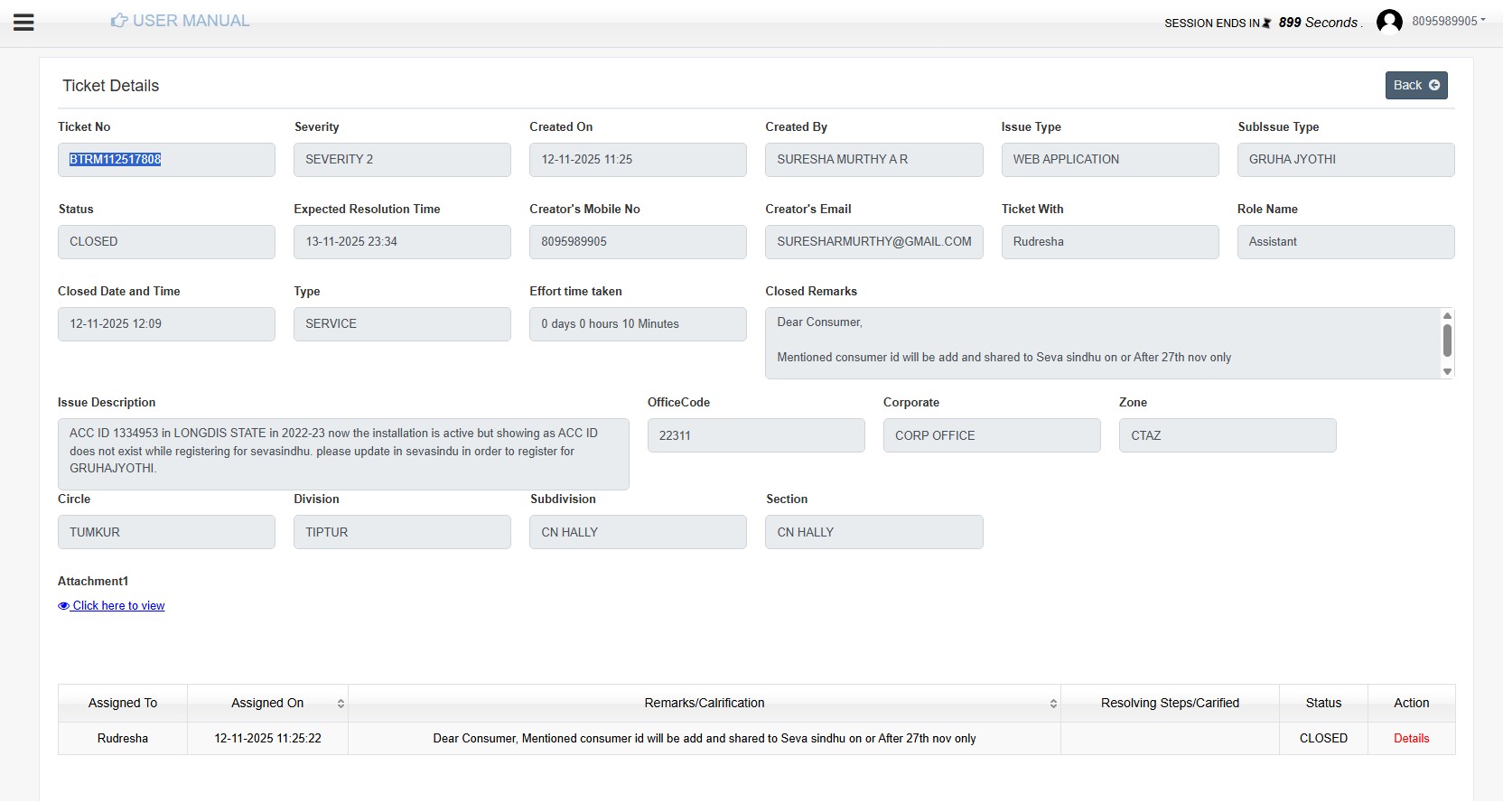Screen dimensions: 1503x812
Task: Open the User Manual link
Action: click(x=191, y=21)
